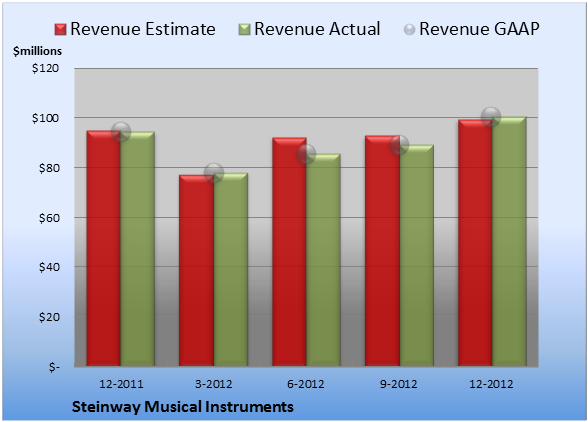Image resolution: width=588 pixels, height=422 pixels.
Task: Select the 'Revenue Estimate' legend label
Action: coord(143,29)
